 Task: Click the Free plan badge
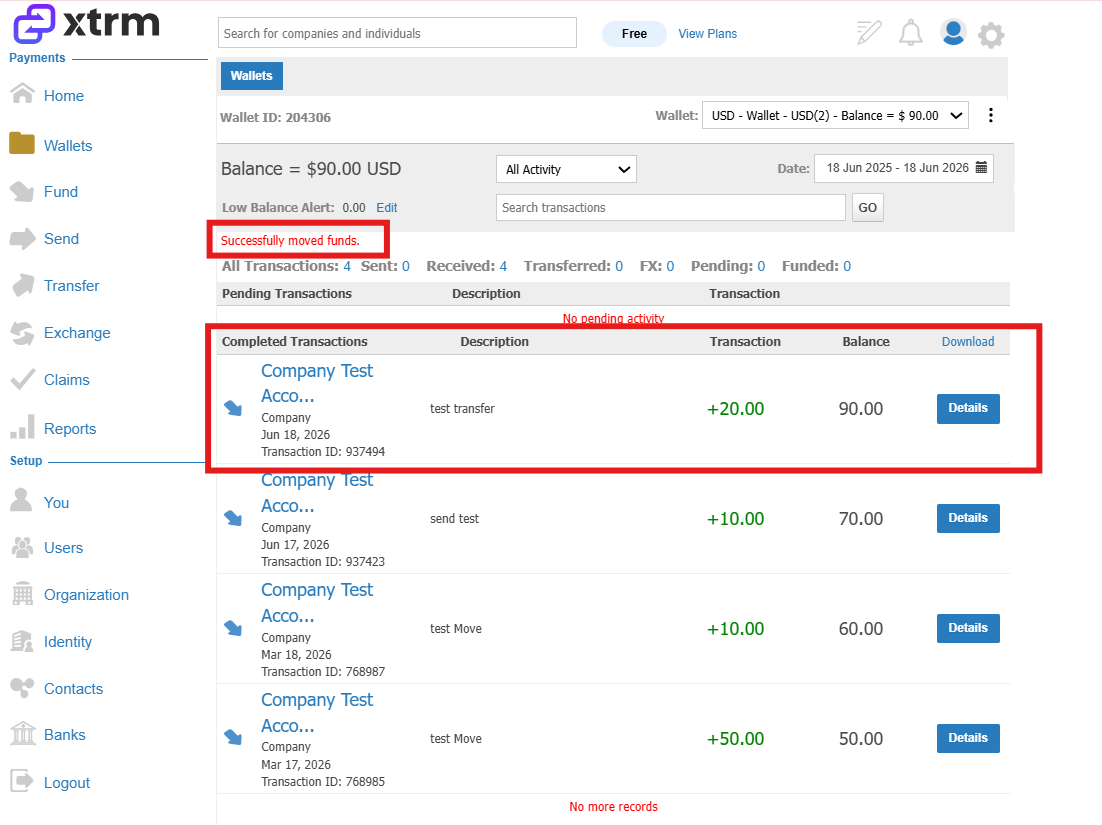point(634,34)
